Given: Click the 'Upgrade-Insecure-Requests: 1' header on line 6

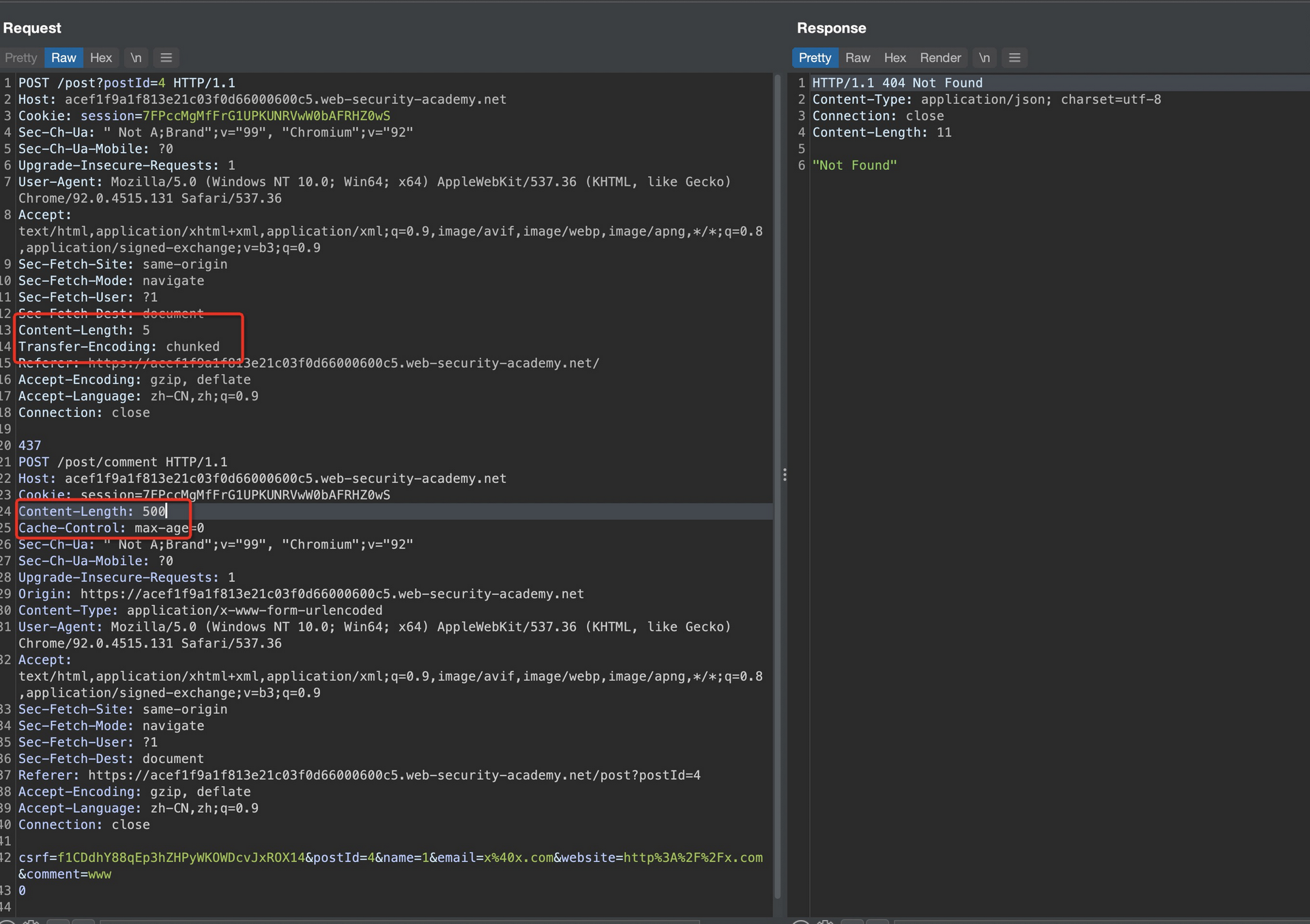Looking at the screenshot, I should click(x=127, y=165).
